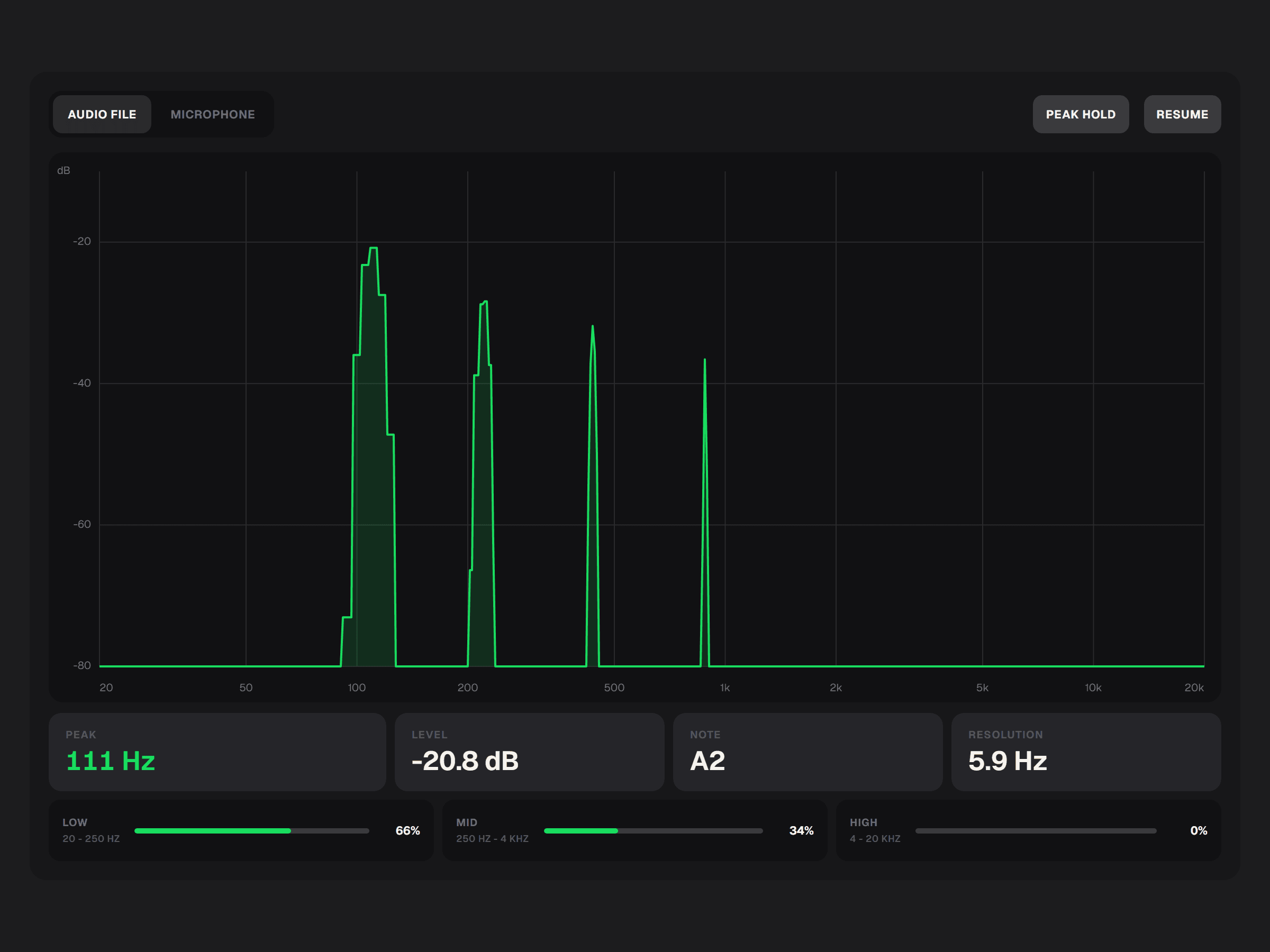Click the 2k frequency axis label

point(836,688)
